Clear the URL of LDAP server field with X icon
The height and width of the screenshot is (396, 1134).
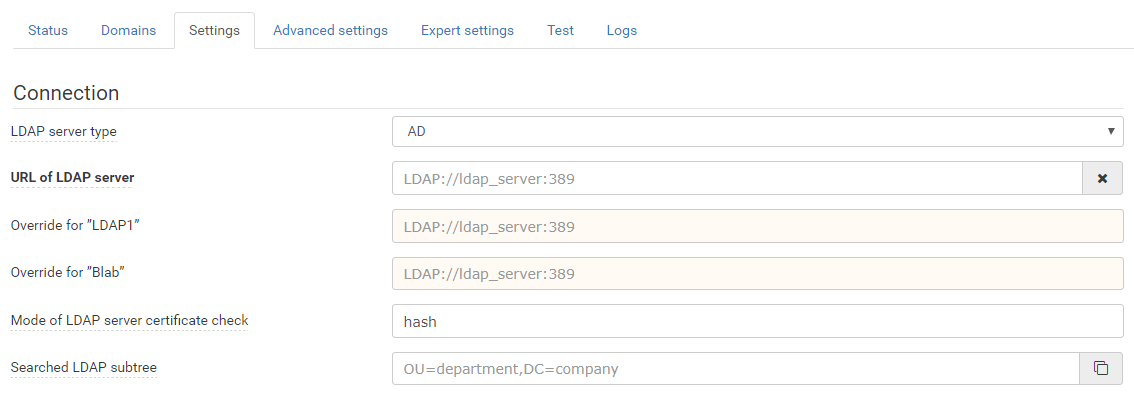click(1102, 178)
